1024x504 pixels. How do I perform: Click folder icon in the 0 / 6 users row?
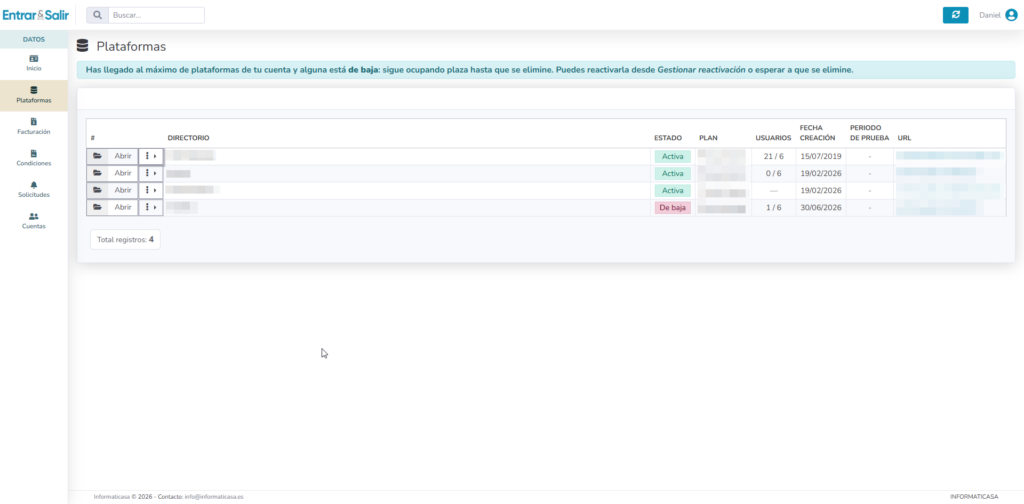(97, 173)
